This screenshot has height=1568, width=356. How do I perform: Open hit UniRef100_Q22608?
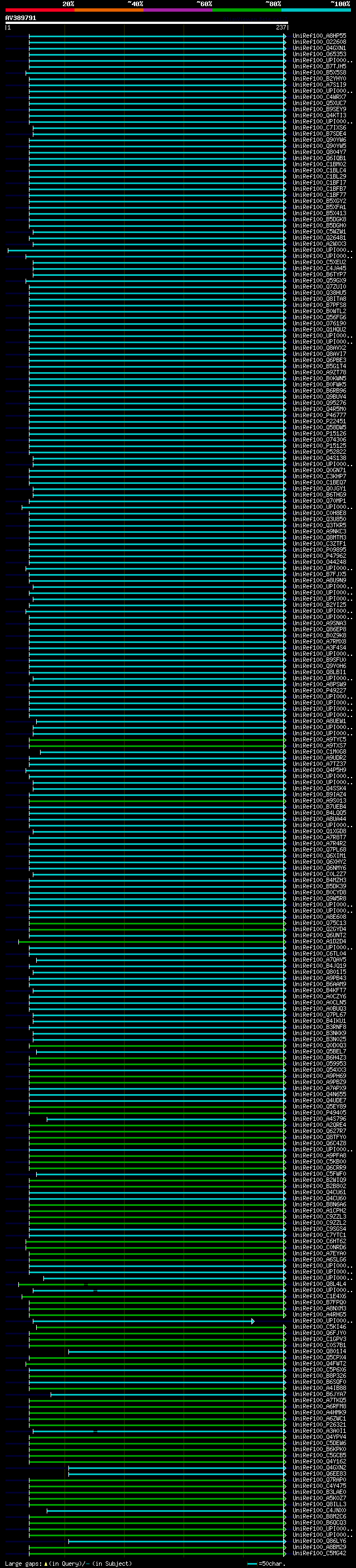pos(319,42)
